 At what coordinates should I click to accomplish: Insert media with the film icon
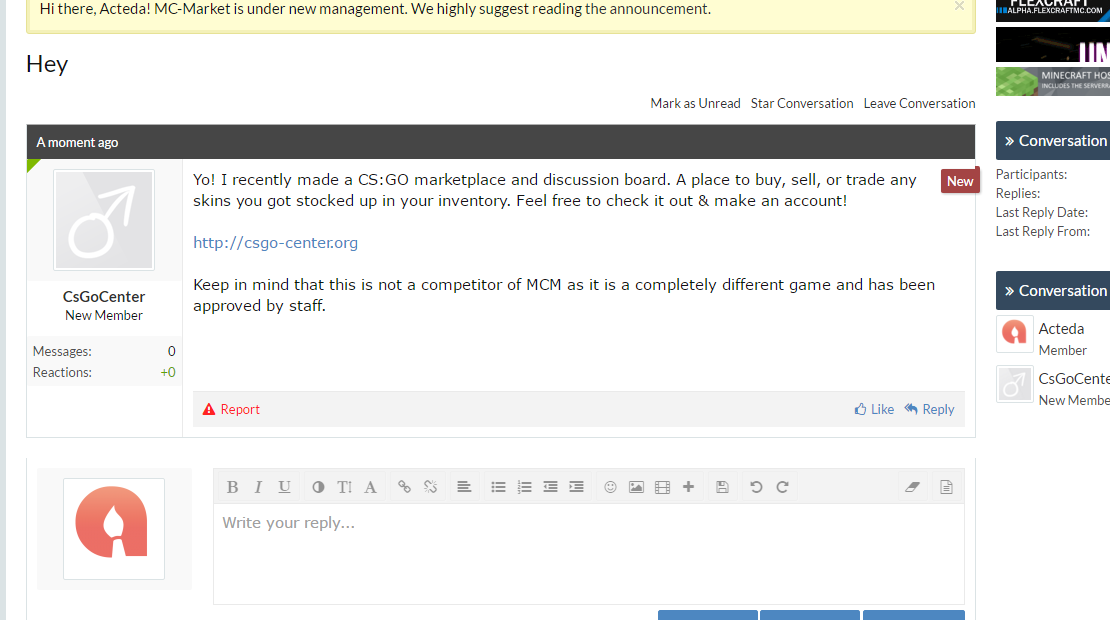[x=663, y=487]
